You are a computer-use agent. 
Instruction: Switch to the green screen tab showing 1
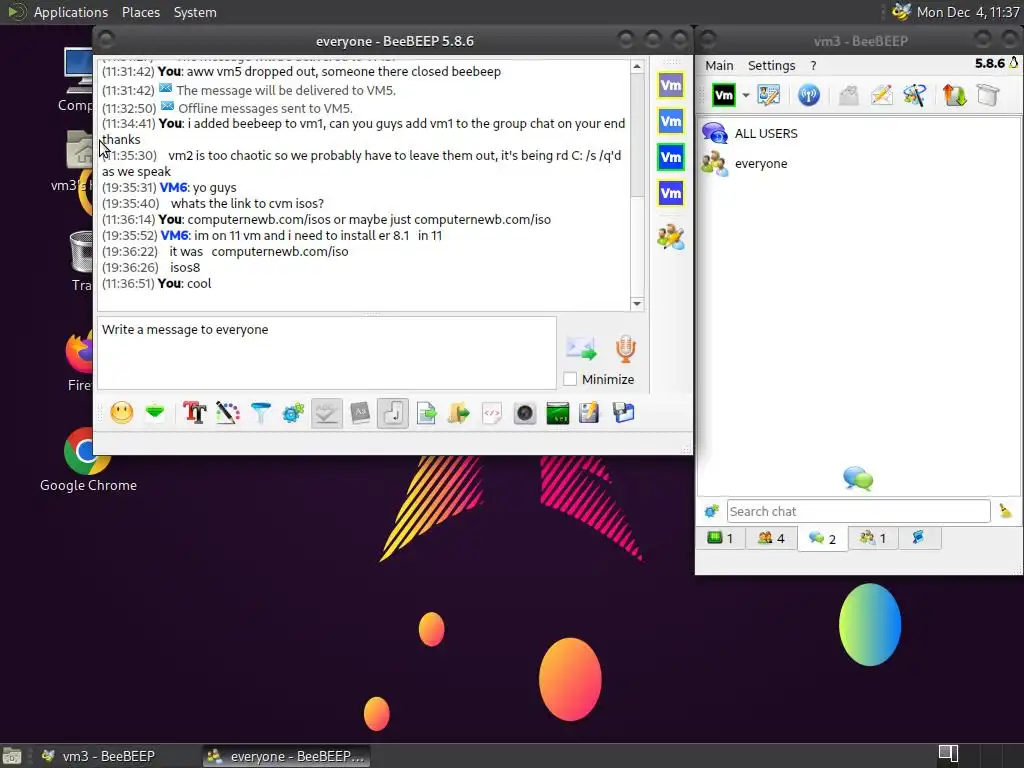(x=720, y=538)
